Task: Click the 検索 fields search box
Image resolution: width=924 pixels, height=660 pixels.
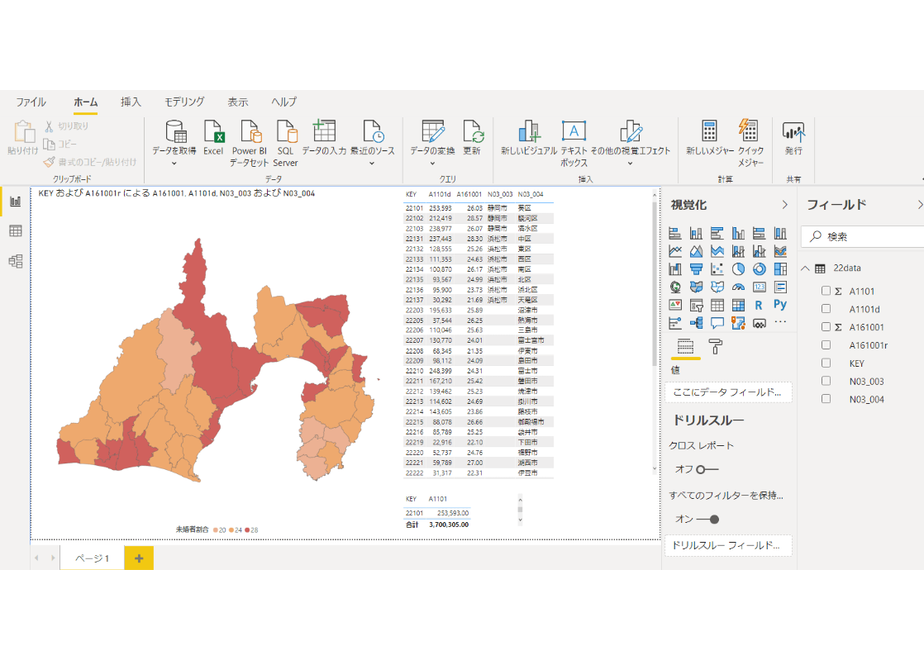Action: click(863, 236)
